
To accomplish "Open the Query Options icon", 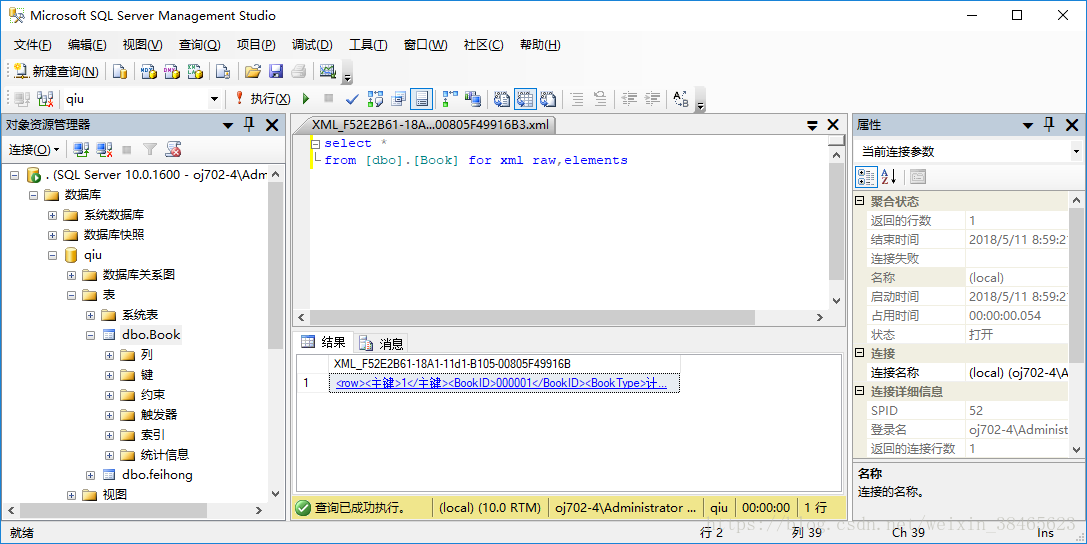I will click(x=398, y=99).
